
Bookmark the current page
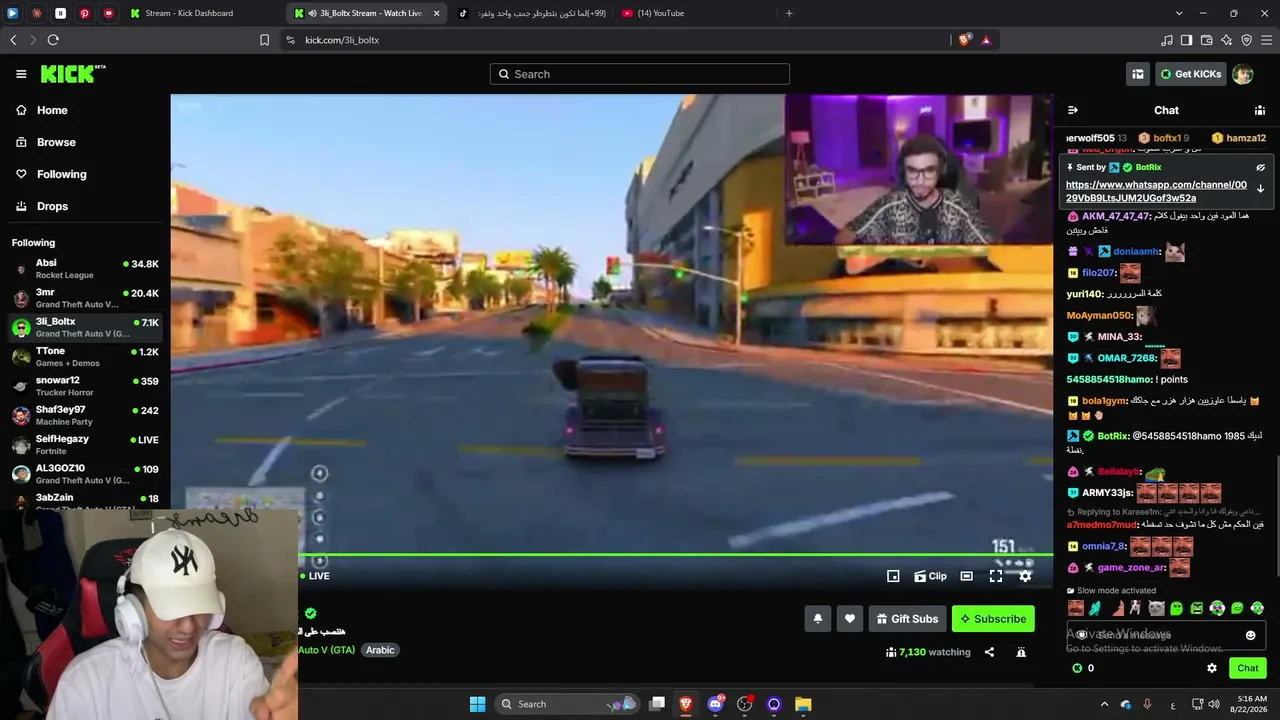[264, 40]
